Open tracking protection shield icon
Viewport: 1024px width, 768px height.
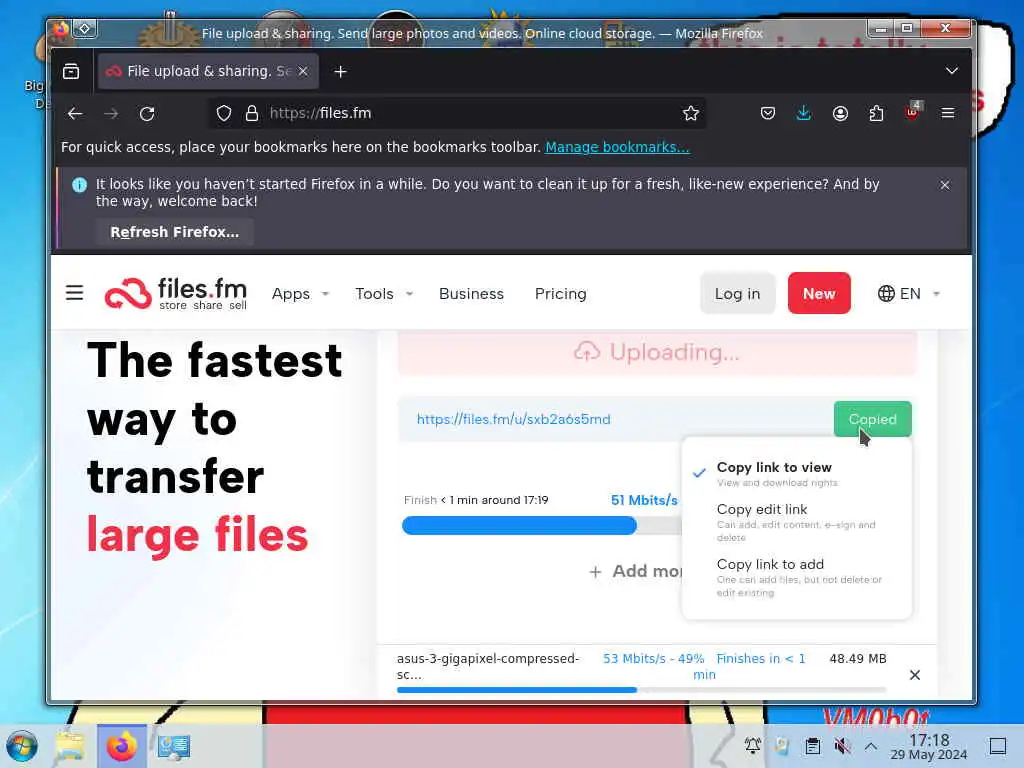click(224, 113)
